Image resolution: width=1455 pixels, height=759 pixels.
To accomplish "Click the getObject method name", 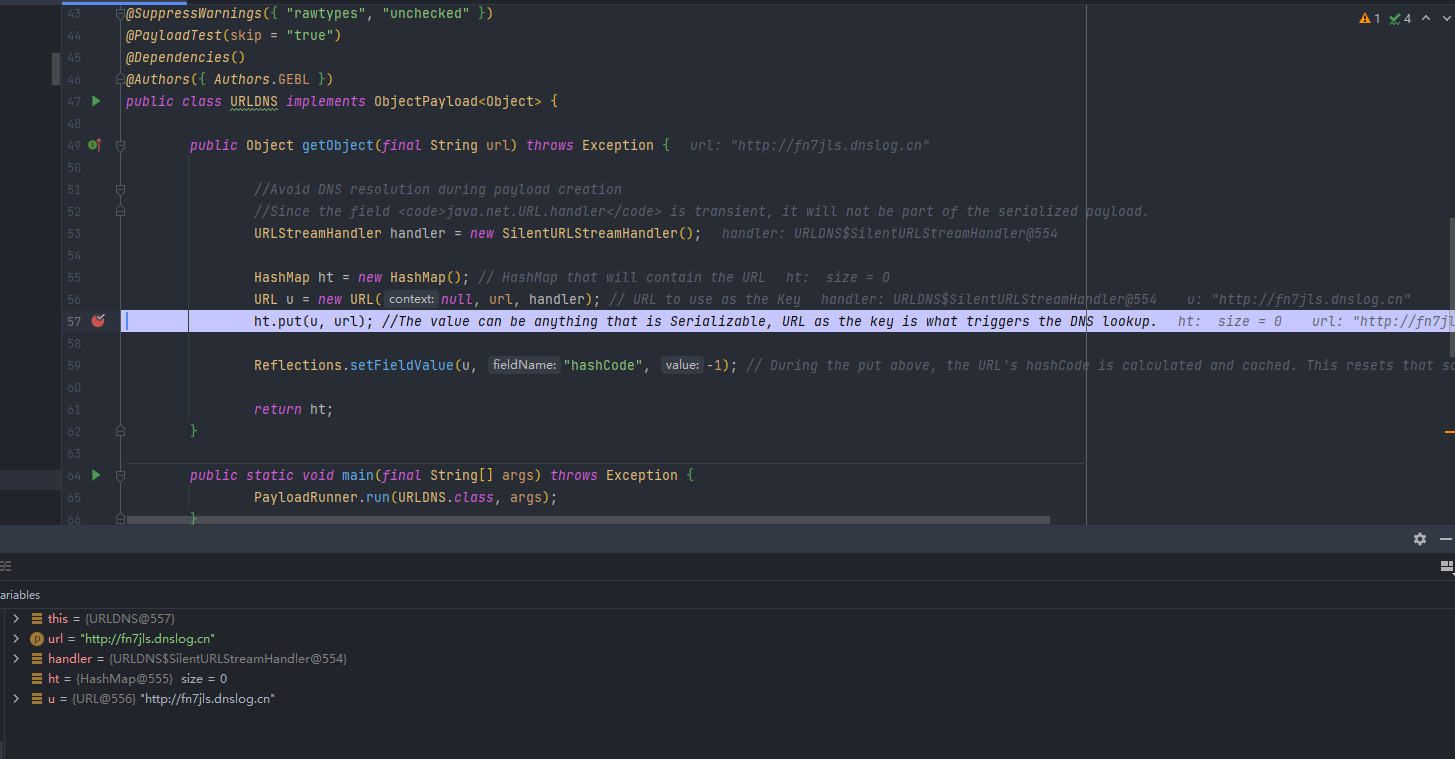I will tap(338, 145).
